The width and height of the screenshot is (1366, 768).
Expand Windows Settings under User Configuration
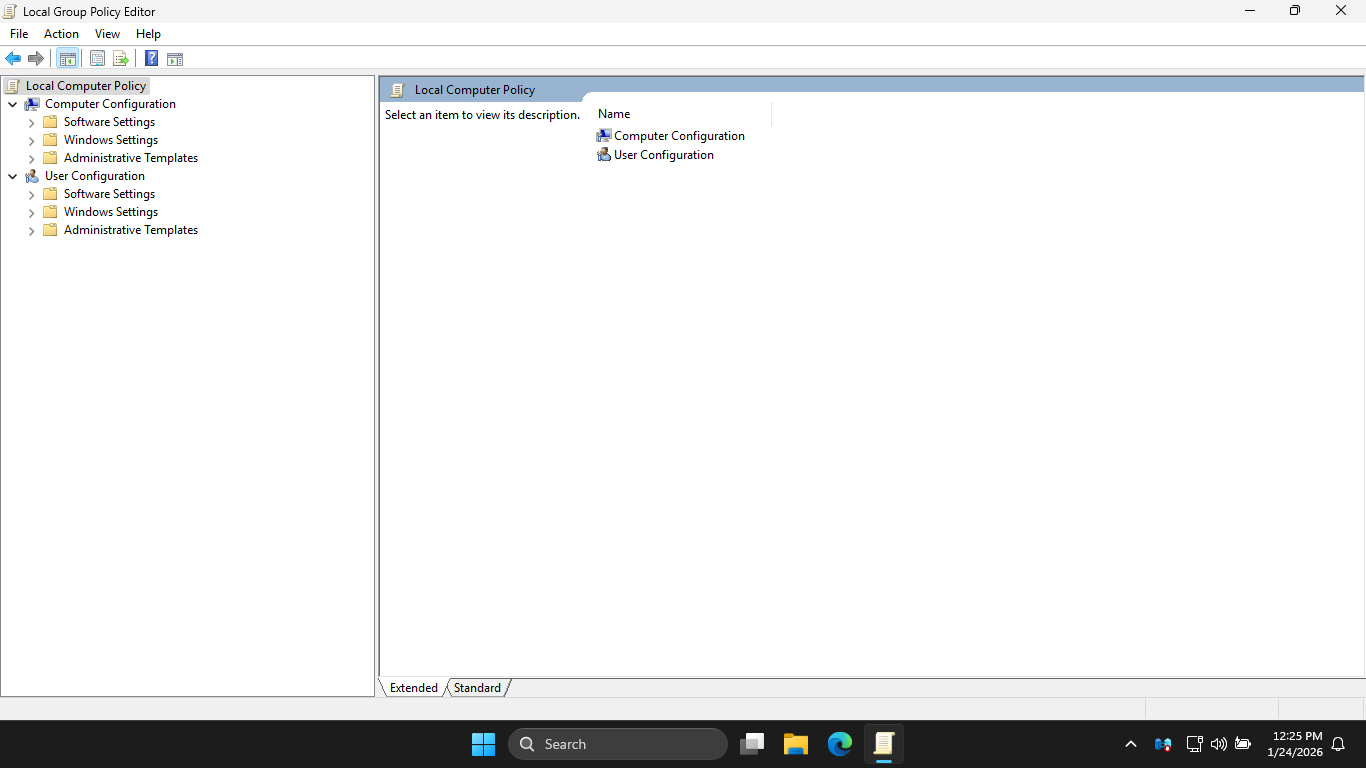pyautogui.click(x=32, y=212)
